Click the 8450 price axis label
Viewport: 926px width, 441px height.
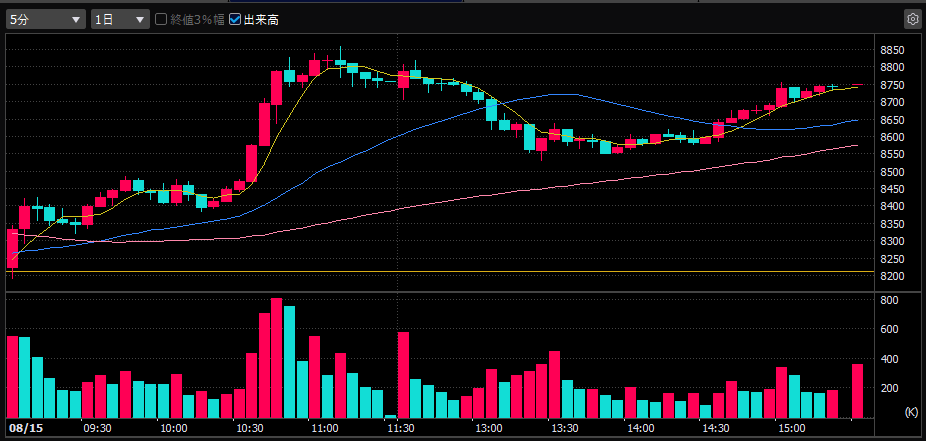point(892,189)
